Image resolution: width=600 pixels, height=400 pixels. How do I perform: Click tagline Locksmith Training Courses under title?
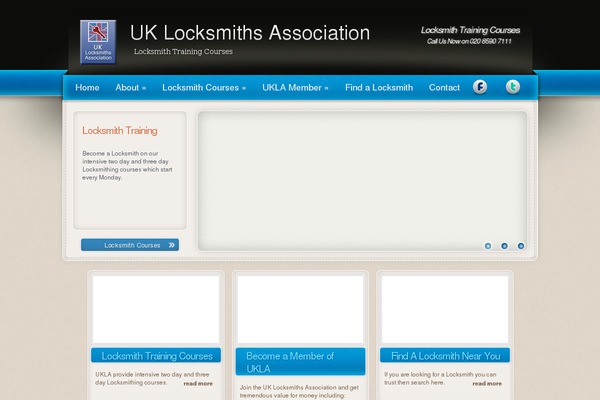click(x=183, y=52)
